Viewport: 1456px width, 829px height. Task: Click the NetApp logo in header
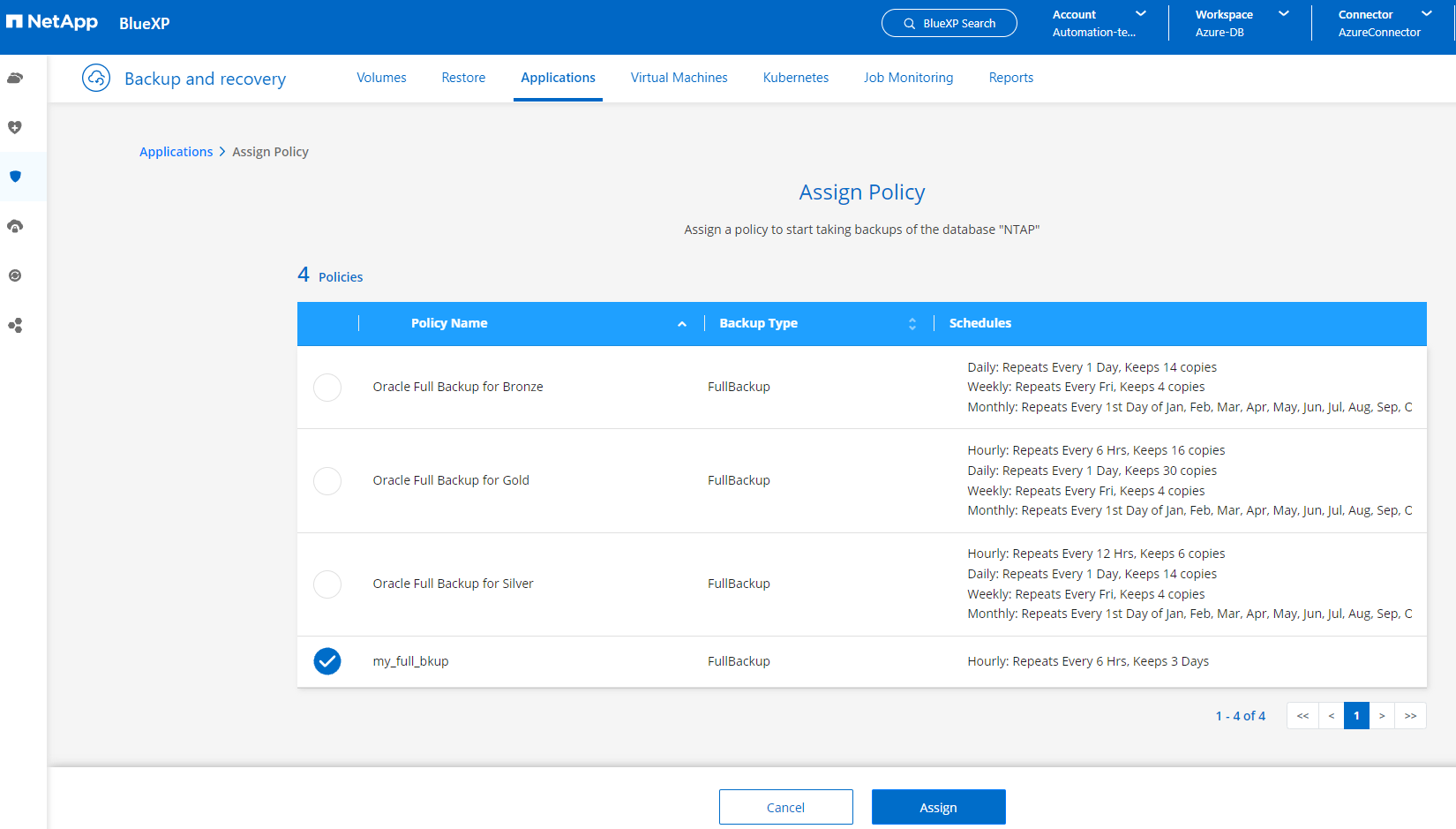click(52, 22)
